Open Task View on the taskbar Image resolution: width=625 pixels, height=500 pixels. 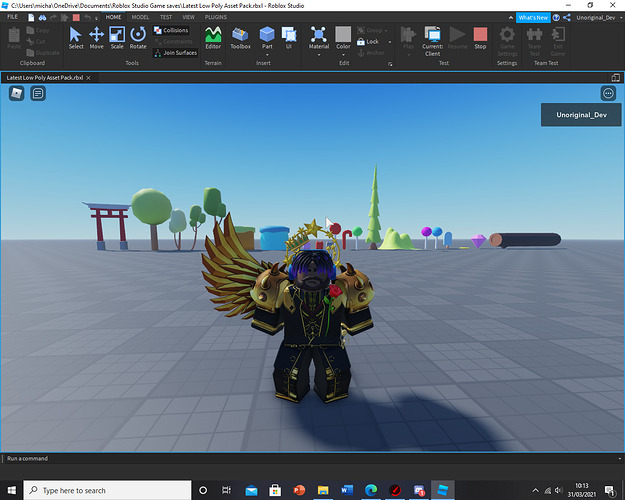(226, 490)
